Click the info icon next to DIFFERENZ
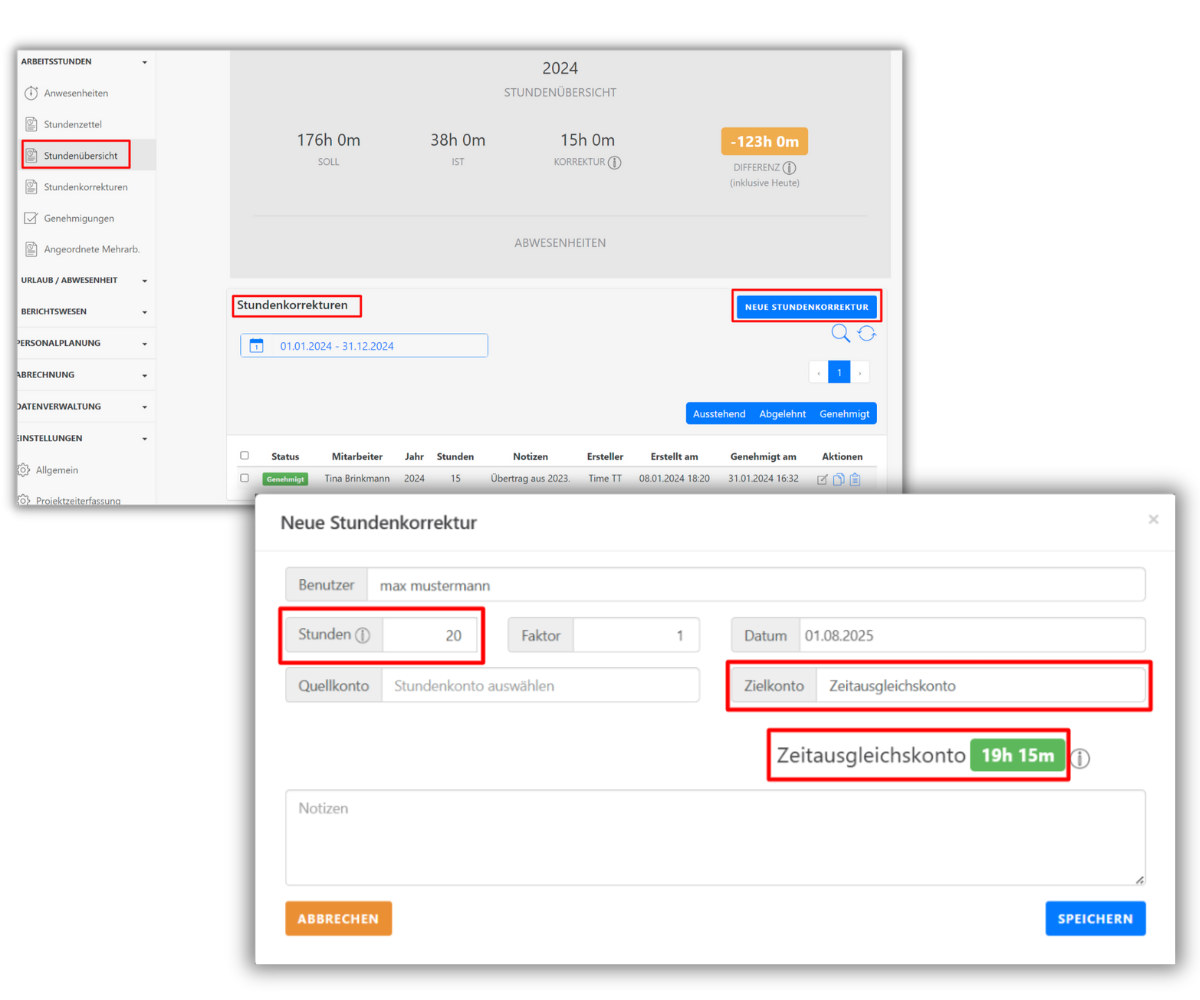The width and height of the screenshot is (1200, 1000). [x=789, y=168]
